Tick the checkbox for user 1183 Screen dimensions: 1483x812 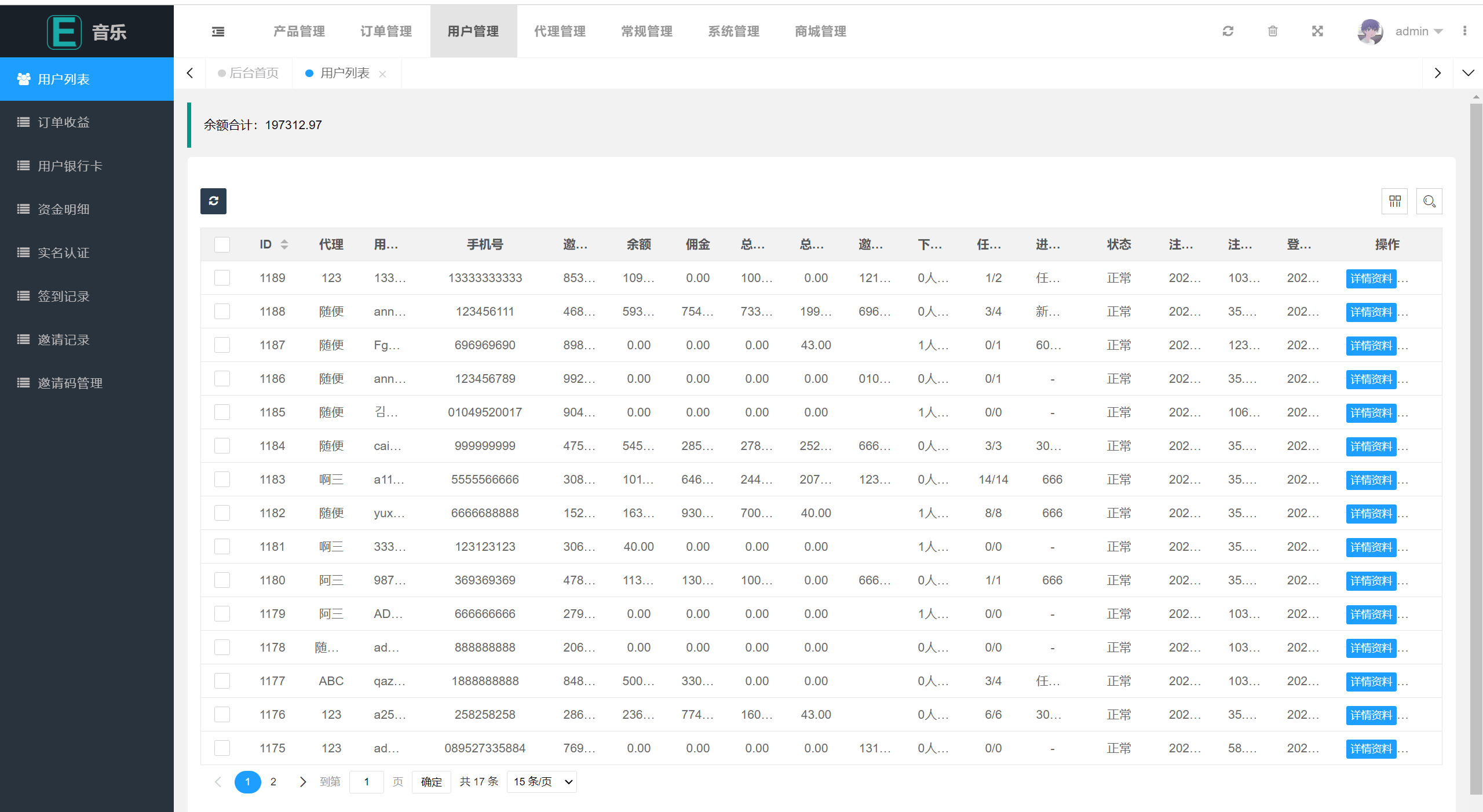[222, 480]
